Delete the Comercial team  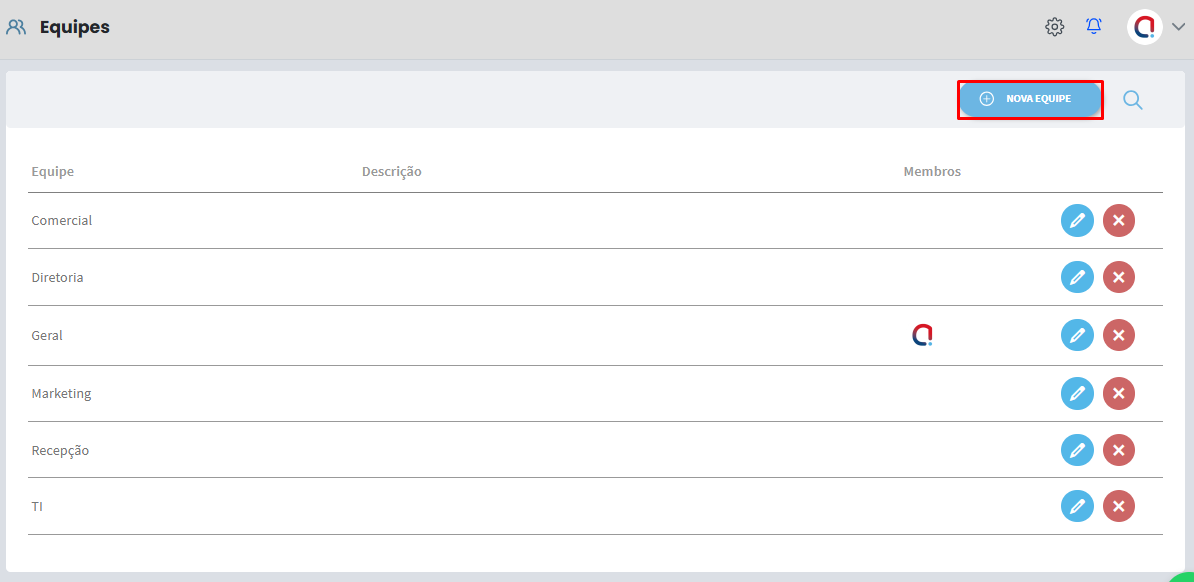pos(1118,220)
